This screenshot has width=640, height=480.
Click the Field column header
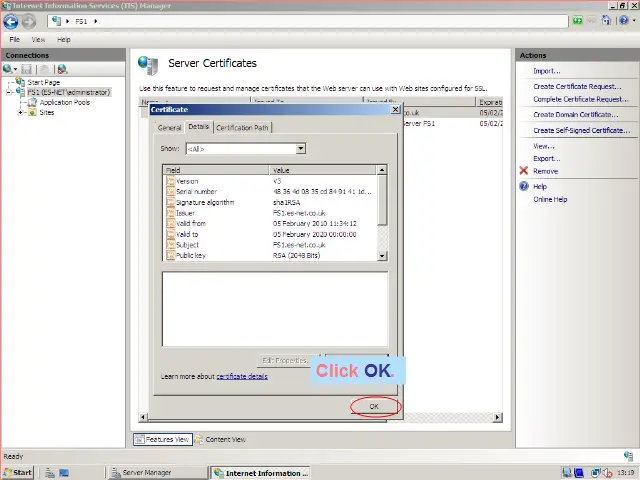pos(216,170)
